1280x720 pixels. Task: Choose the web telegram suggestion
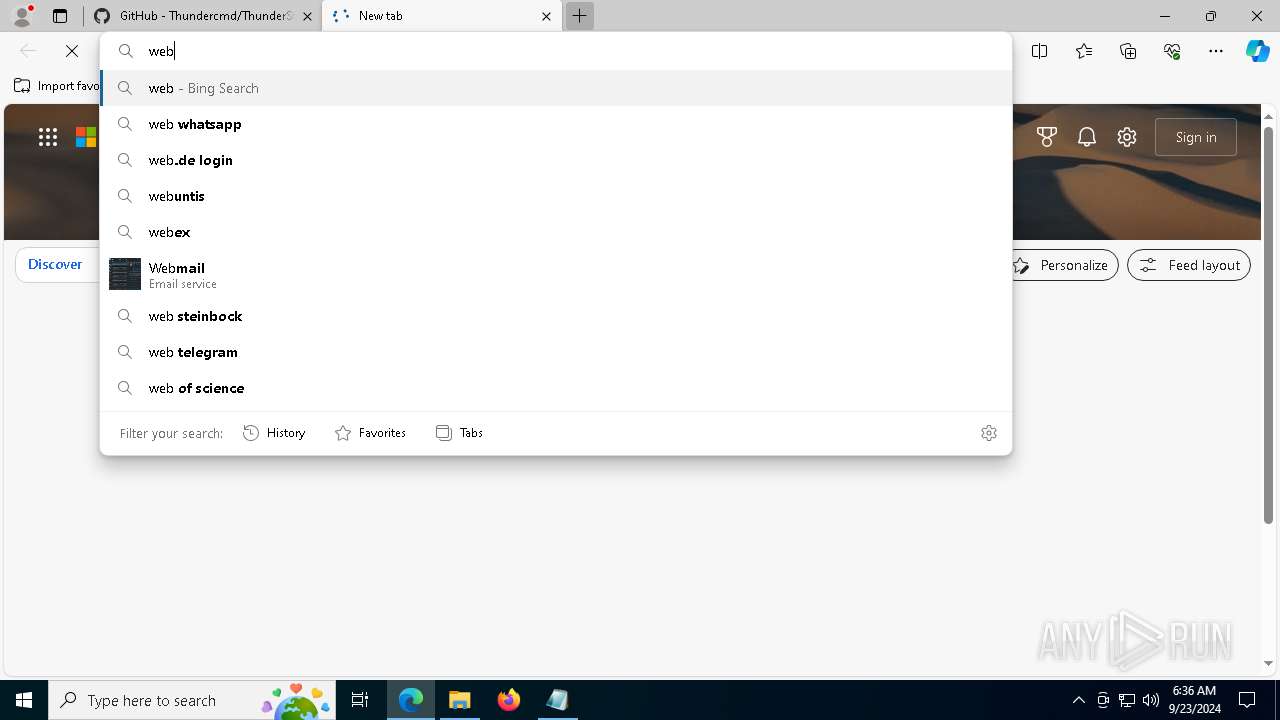click(x=556, y=352)
